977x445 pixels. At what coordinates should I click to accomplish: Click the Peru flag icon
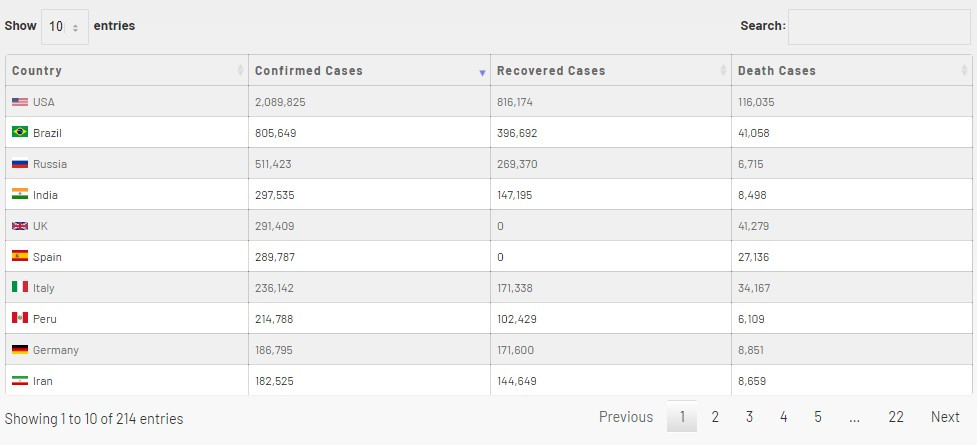coord(20,319)
